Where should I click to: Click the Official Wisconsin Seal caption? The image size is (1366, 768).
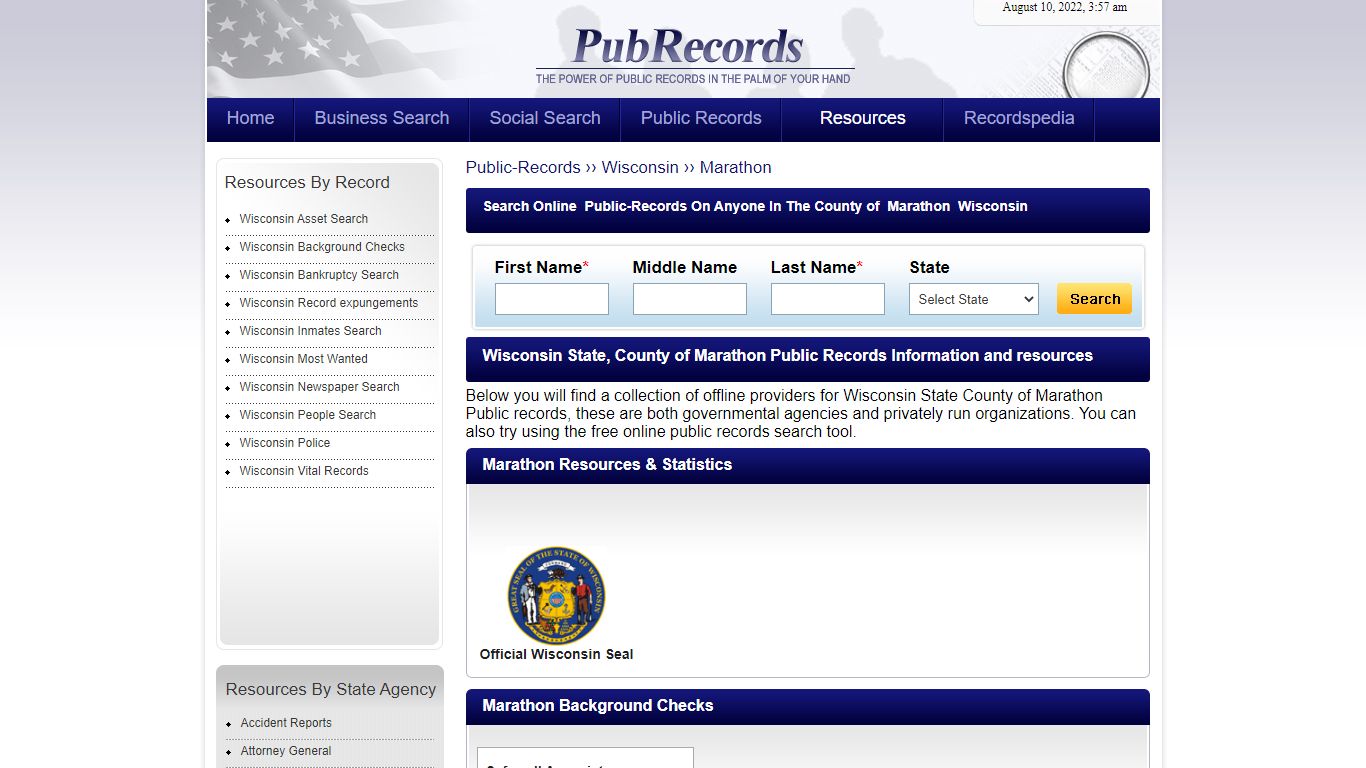(556, 654)
